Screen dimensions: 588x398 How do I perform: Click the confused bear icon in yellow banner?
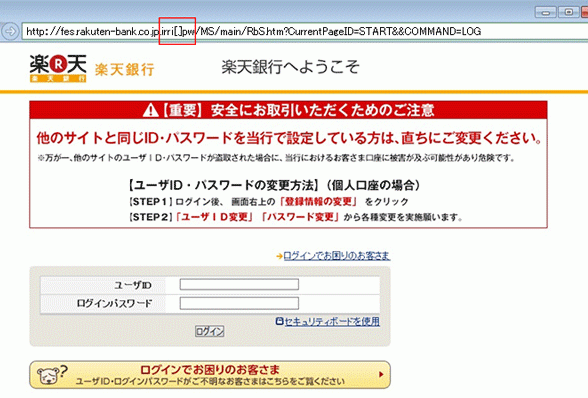coord(52,375)
